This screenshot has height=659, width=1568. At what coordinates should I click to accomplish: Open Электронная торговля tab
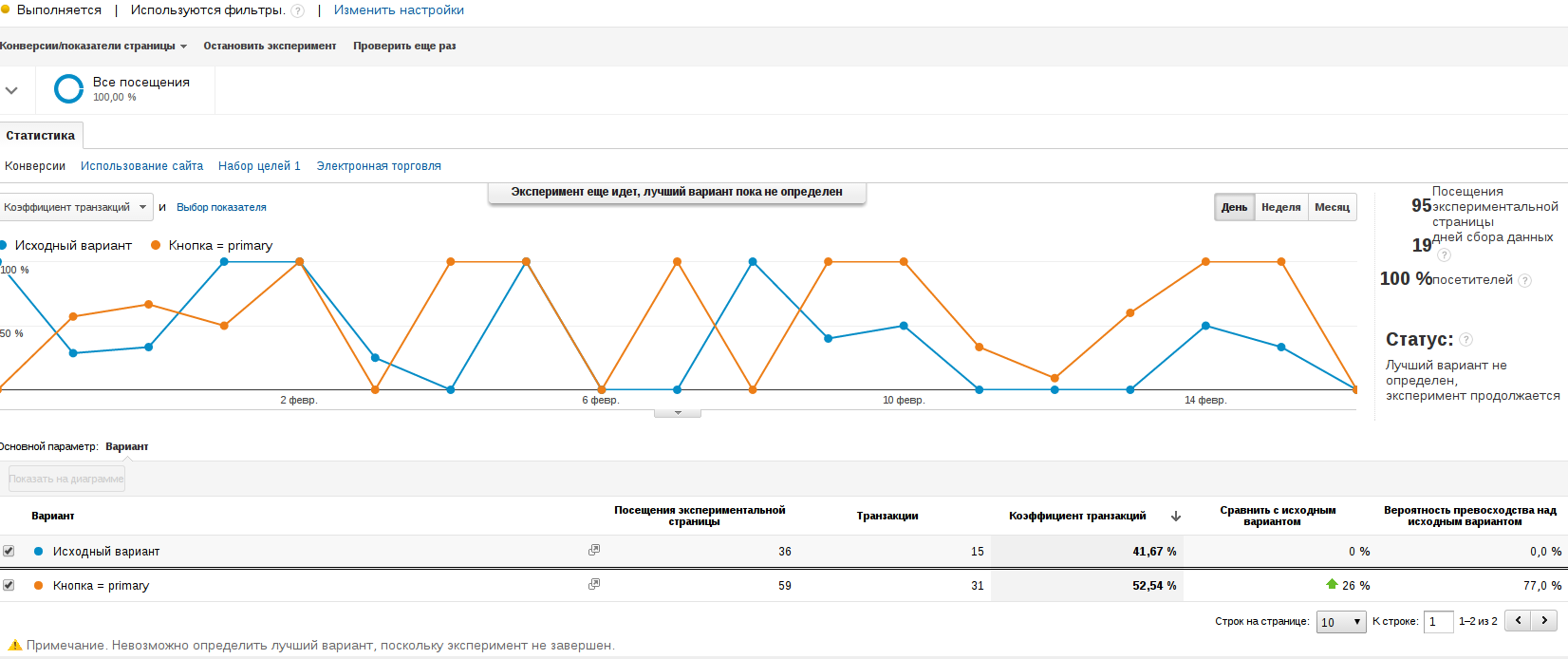379,166
